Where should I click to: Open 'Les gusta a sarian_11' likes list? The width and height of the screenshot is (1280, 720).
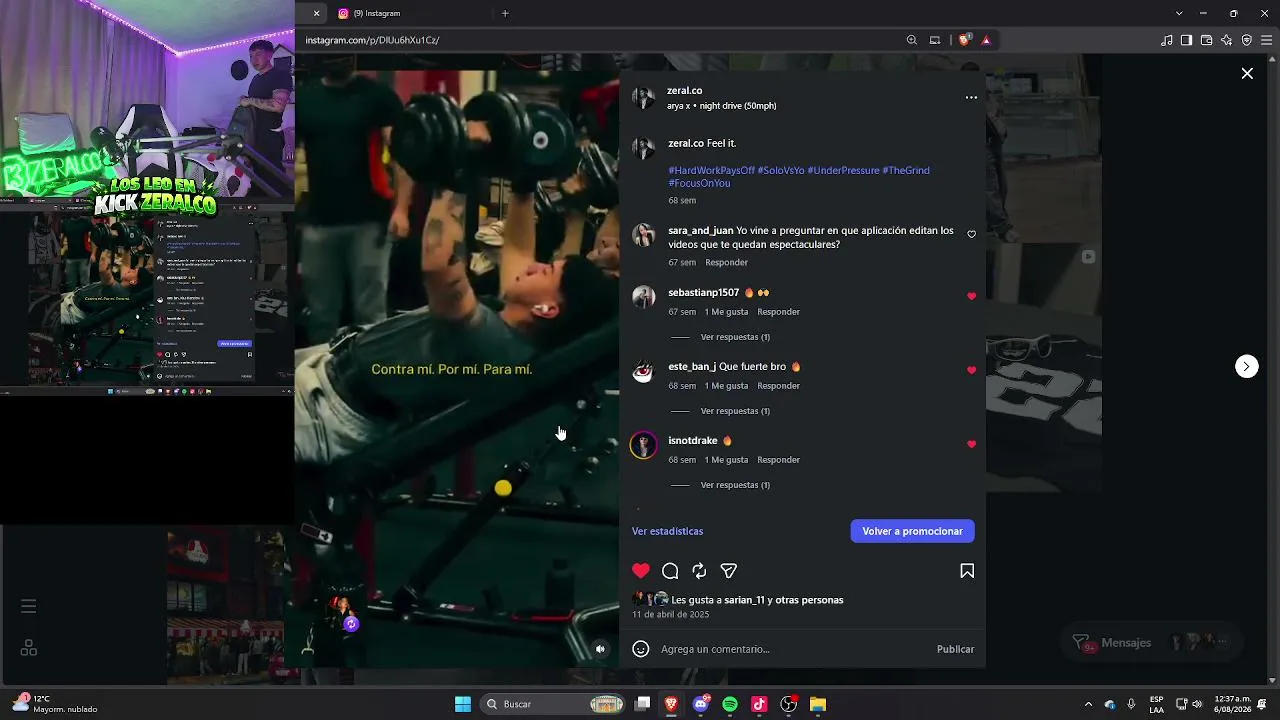tap(757, 600)
